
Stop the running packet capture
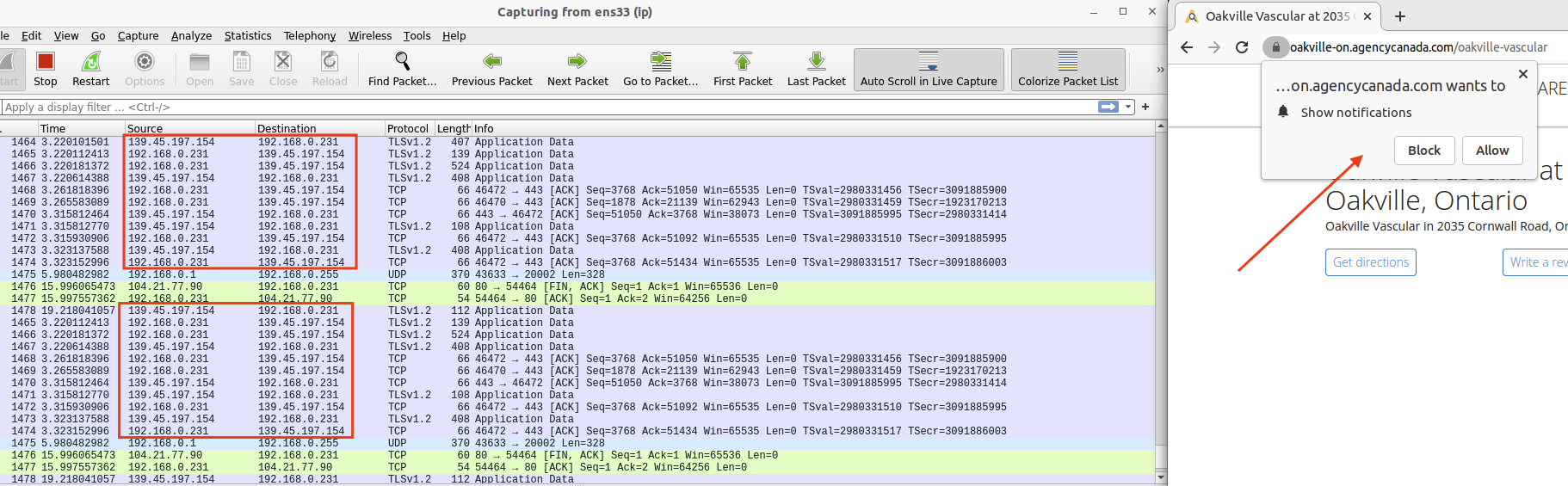46,69
